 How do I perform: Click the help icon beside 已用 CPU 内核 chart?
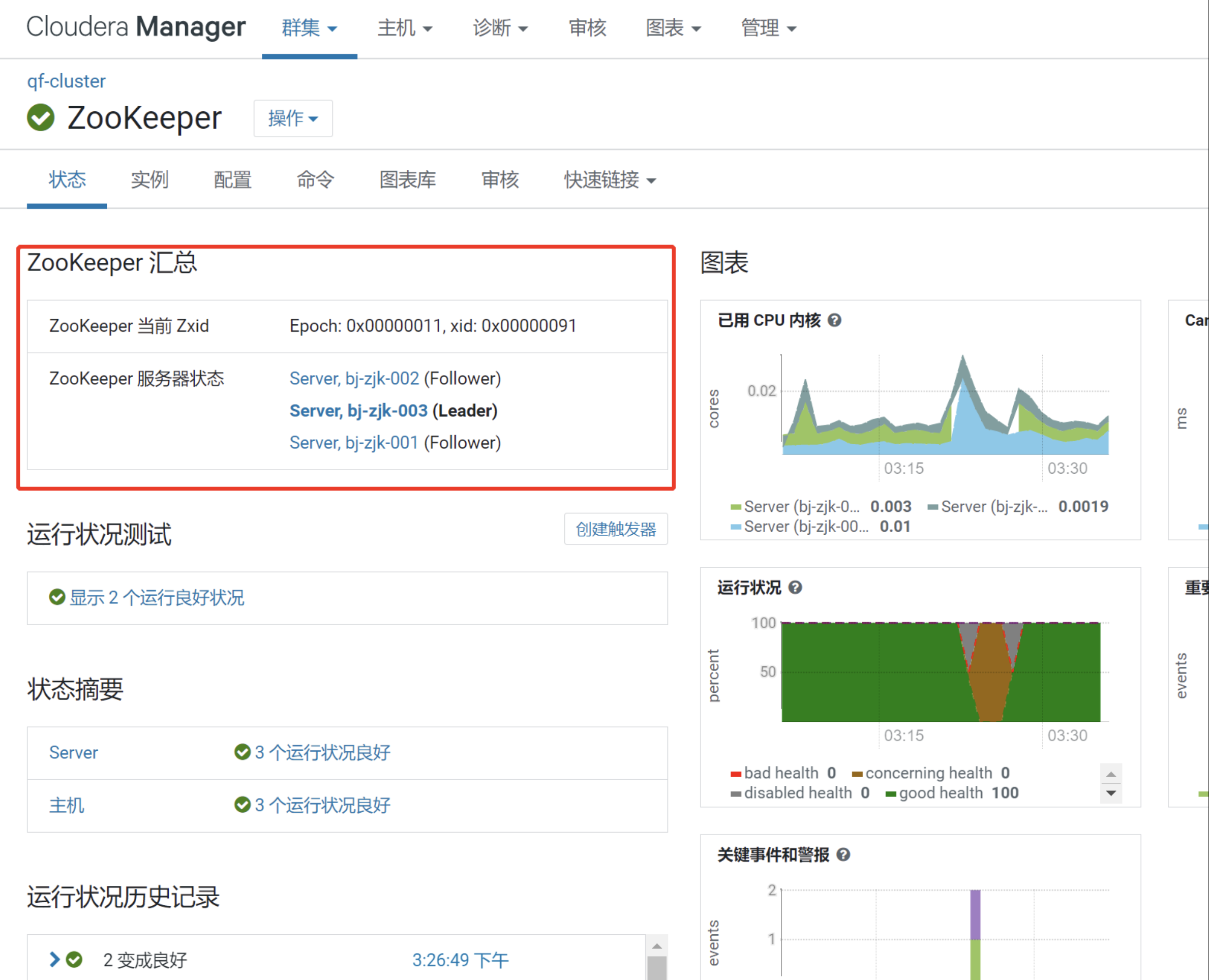click(835, 320)
